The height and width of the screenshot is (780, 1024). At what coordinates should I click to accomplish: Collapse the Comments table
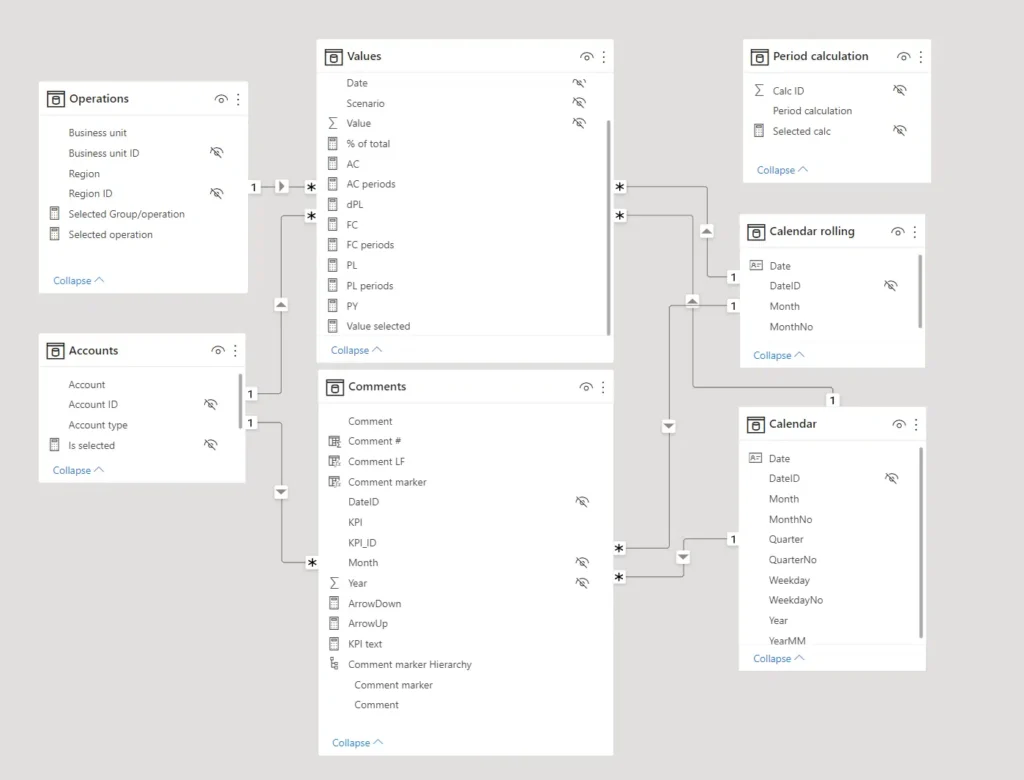pos(357,743)
